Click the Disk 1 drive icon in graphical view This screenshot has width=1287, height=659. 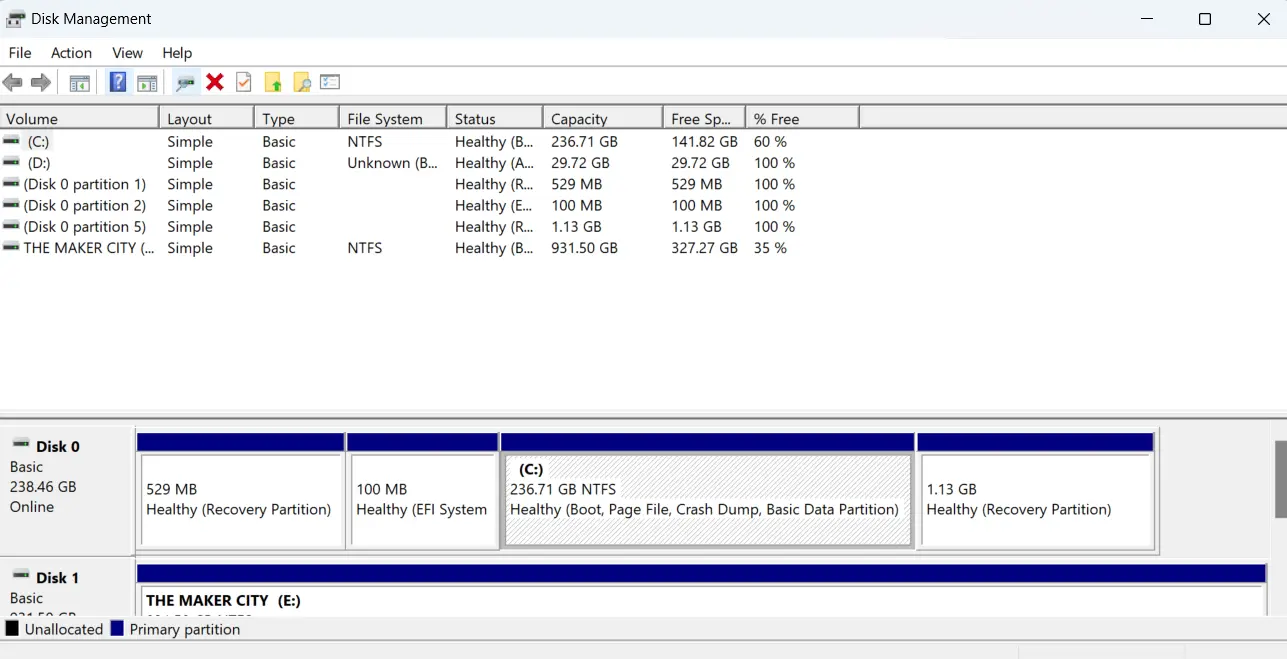coord(20,576)
